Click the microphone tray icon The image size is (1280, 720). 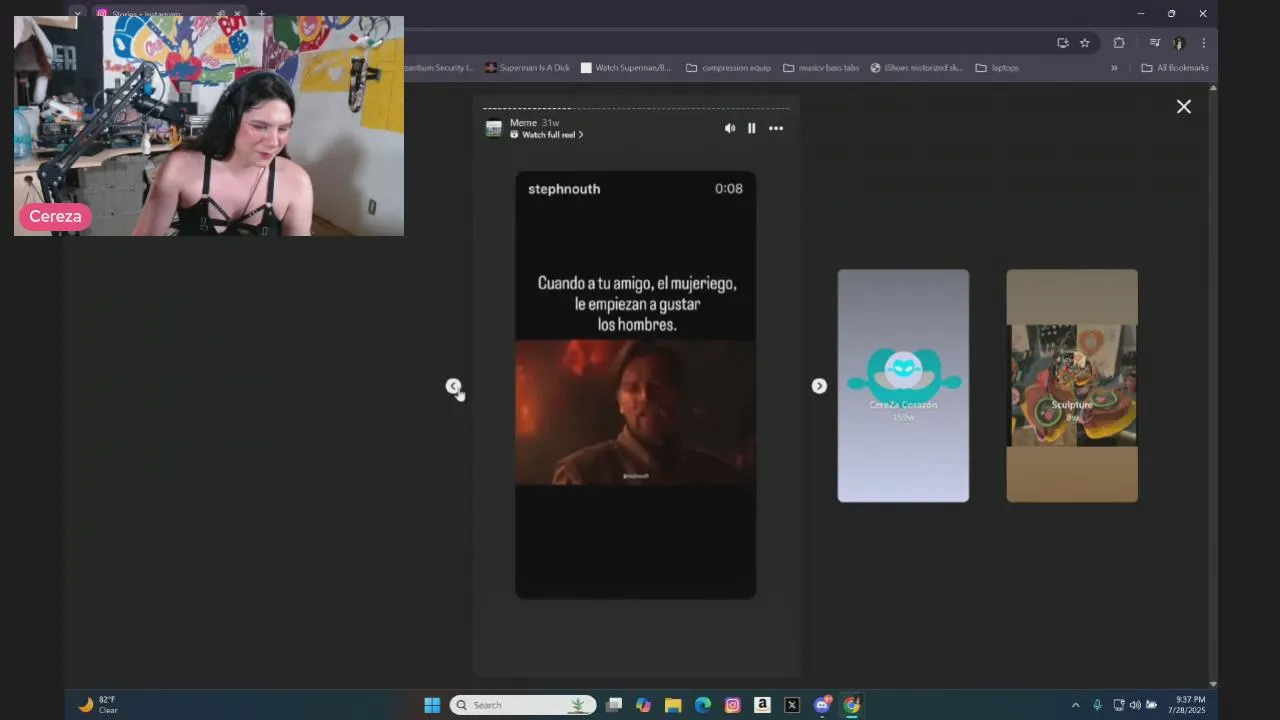tap(1097, 705)
